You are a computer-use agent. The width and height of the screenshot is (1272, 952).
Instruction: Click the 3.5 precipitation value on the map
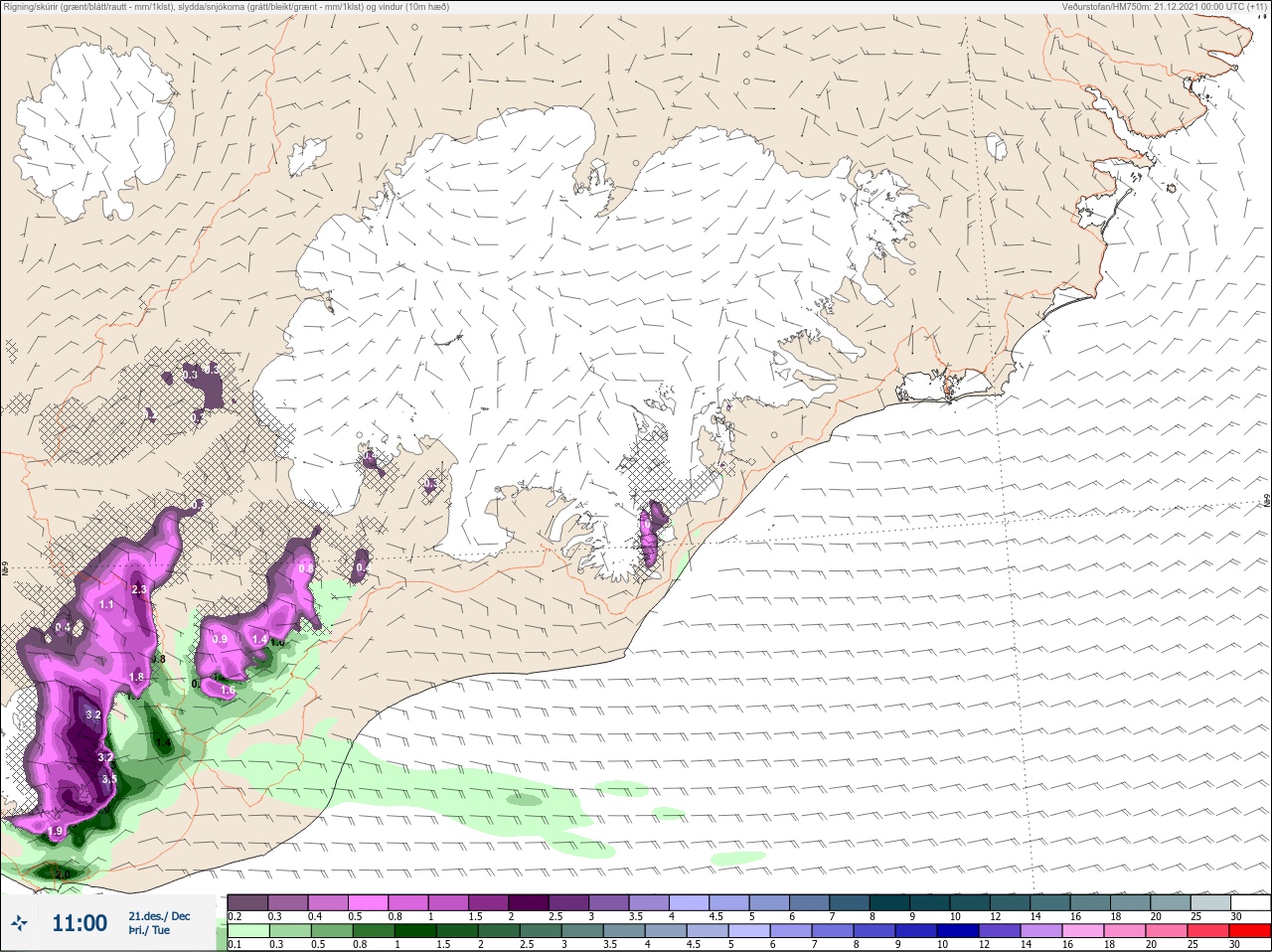pyautogui.click(x=109, y=779)
